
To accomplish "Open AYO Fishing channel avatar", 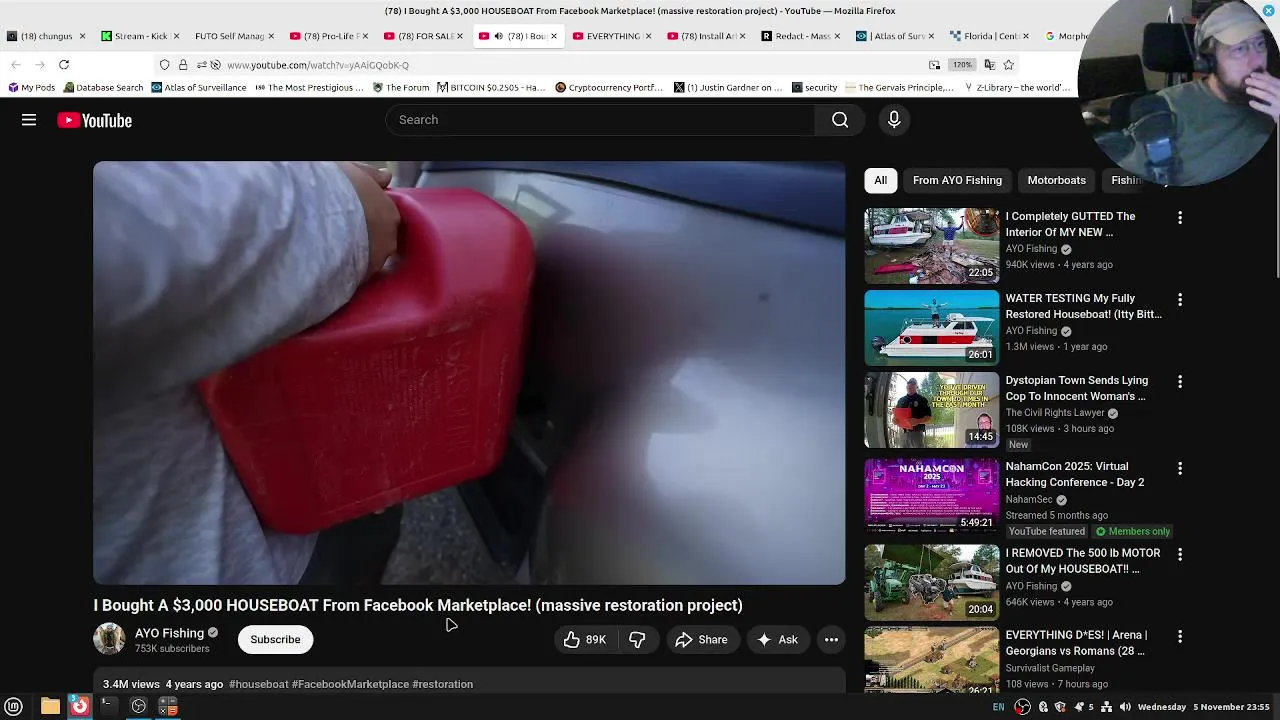I will (x=109, y=639).
